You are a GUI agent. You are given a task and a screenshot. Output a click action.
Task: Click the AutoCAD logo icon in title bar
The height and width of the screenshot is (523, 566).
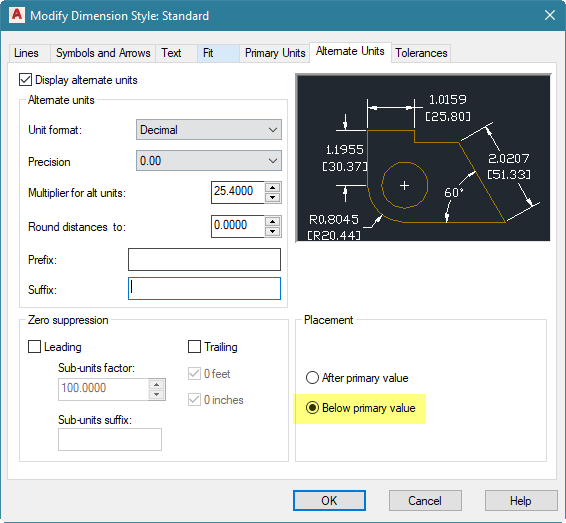click(x=17, y=16)
